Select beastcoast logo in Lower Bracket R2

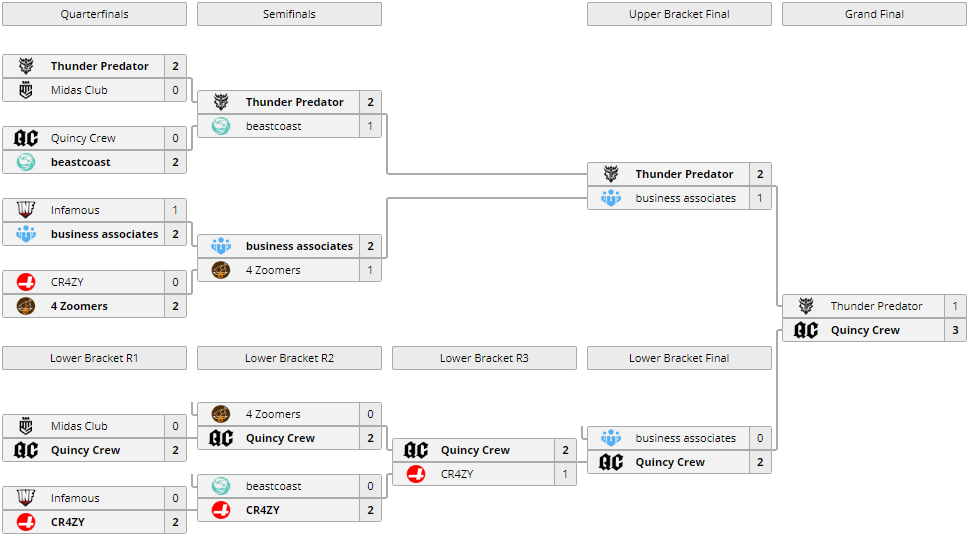[221, 486]
